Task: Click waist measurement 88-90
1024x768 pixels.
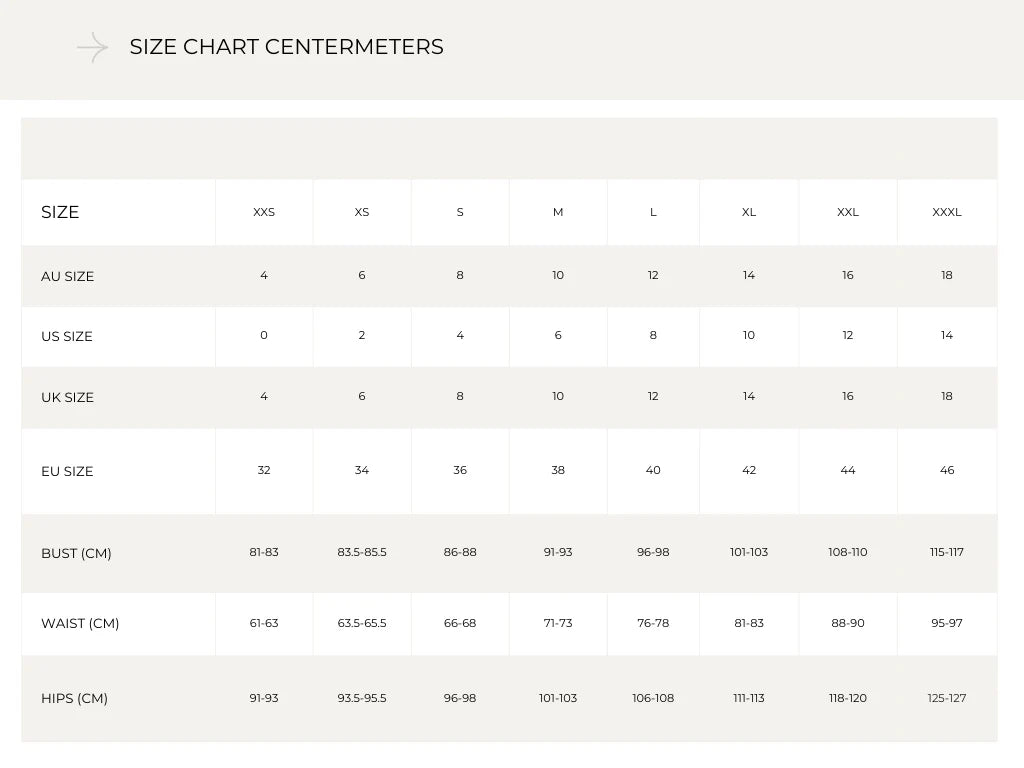Action: coord(848,623)
